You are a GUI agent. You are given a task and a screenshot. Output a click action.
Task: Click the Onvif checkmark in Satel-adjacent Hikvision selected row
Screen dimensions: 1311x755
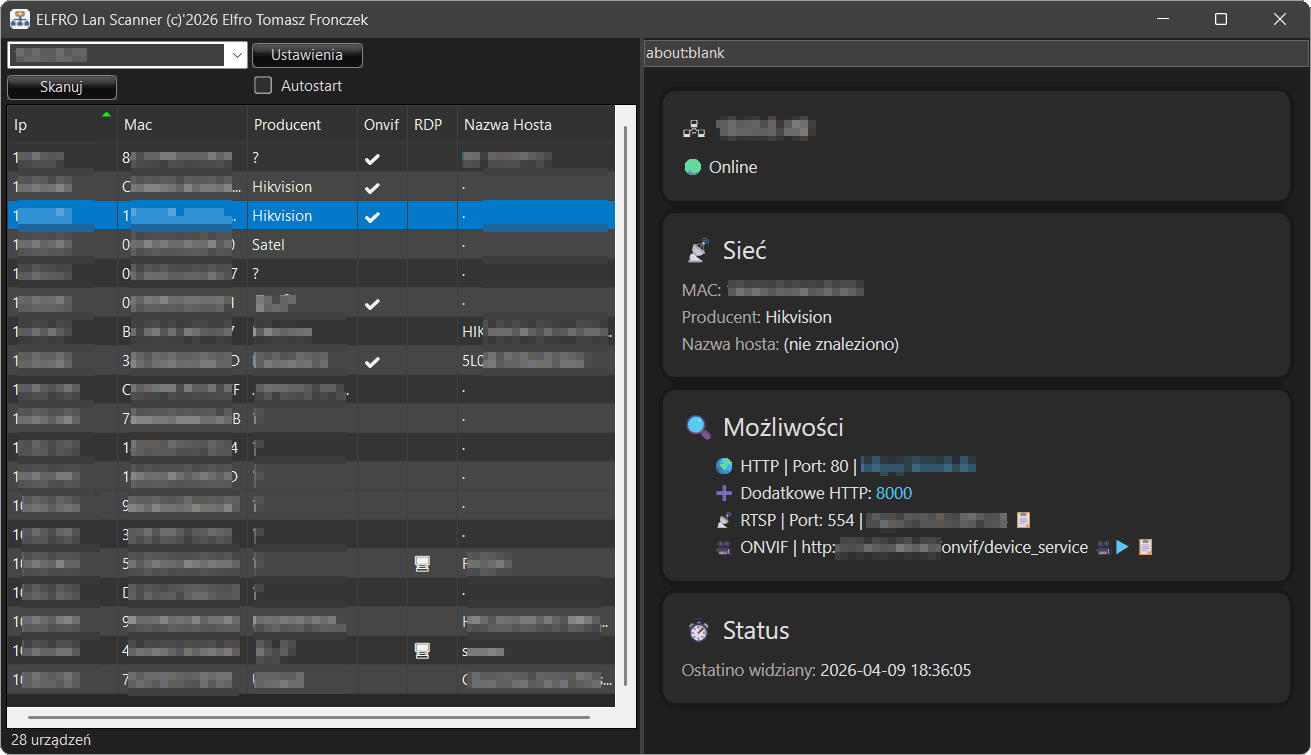(x=372, y=216)
